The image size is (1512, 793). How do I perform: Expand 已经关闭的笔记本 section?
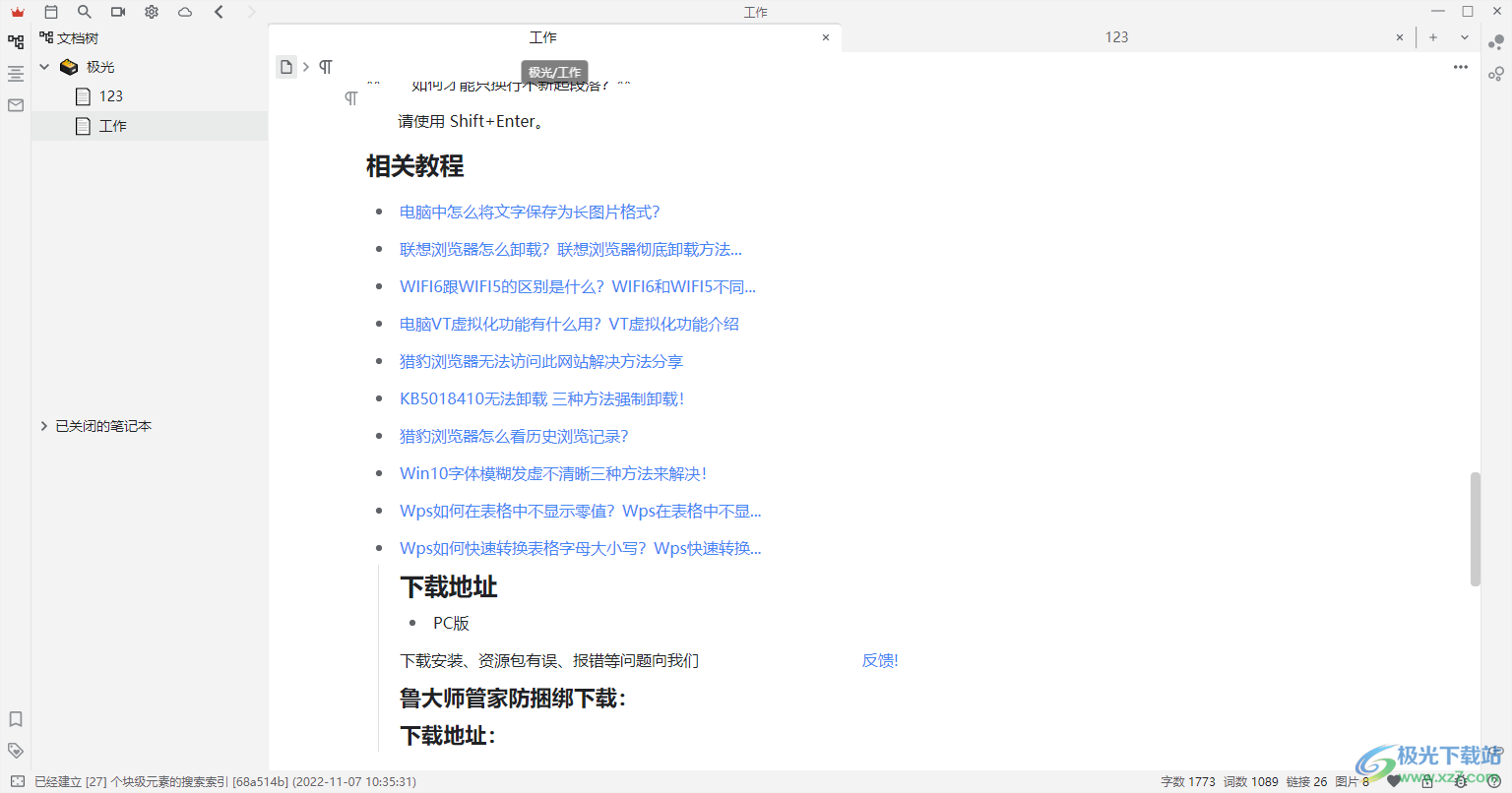[x=43, y=425]
